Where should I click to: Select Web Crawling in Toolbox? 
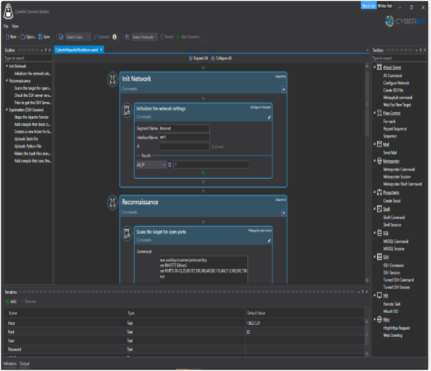[393, 335]
